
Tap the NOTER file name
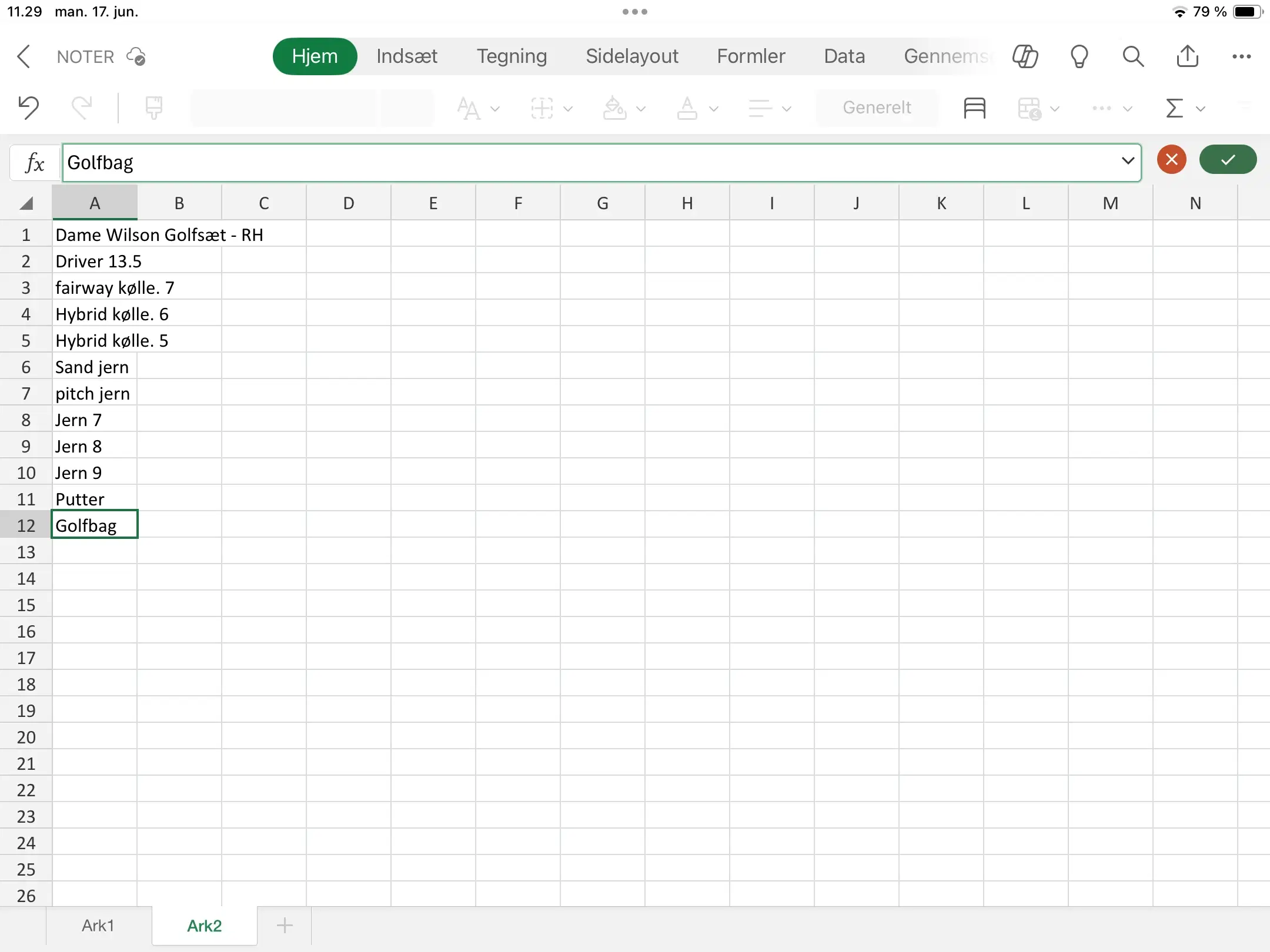[85, 57]
